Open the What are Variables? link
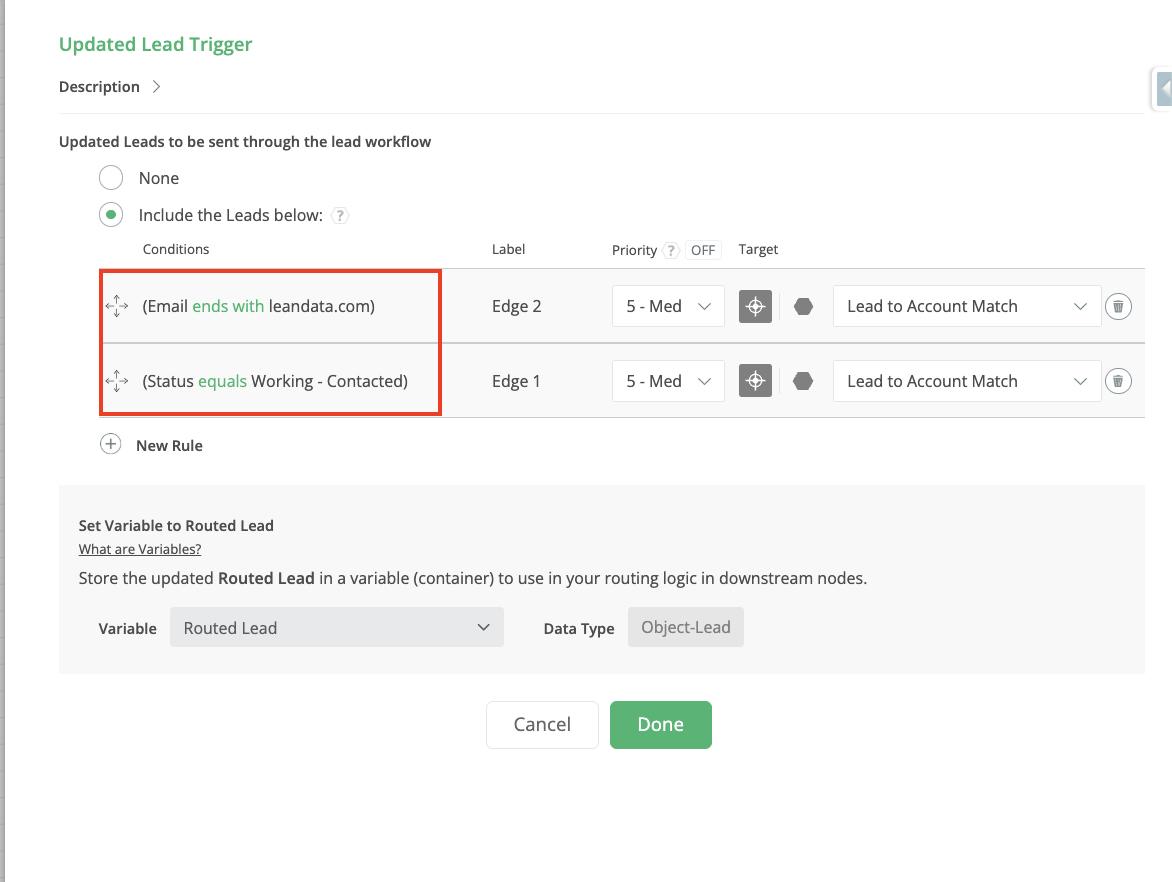 (140, 549)
